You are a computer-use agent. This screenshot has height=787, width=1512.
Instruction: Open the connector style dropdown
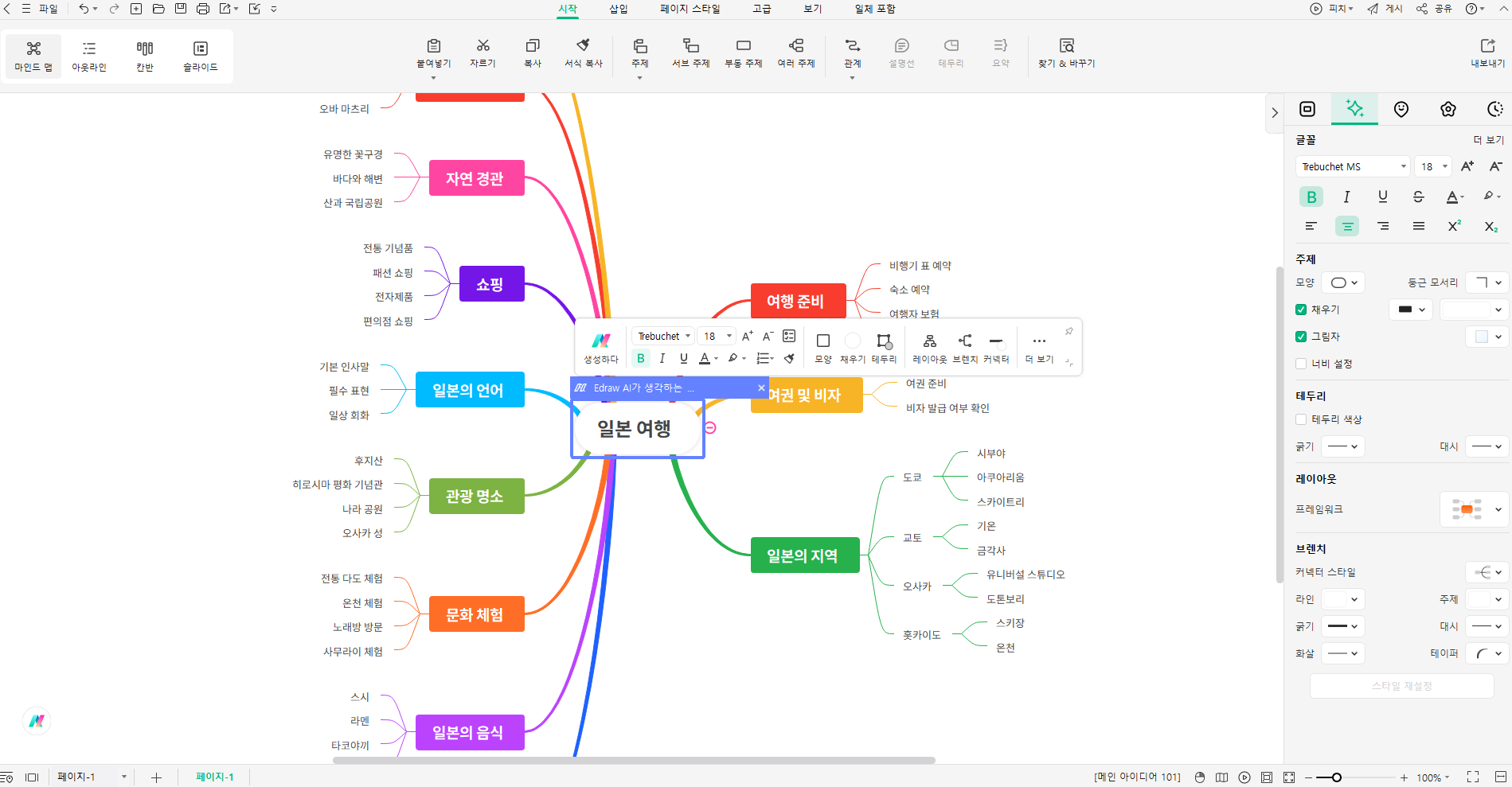tap(1487, 572)
